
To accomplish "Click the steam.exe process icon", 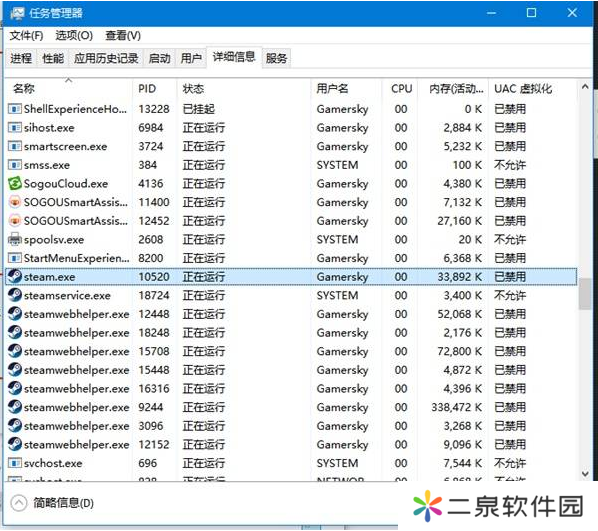I will [15, 277].
